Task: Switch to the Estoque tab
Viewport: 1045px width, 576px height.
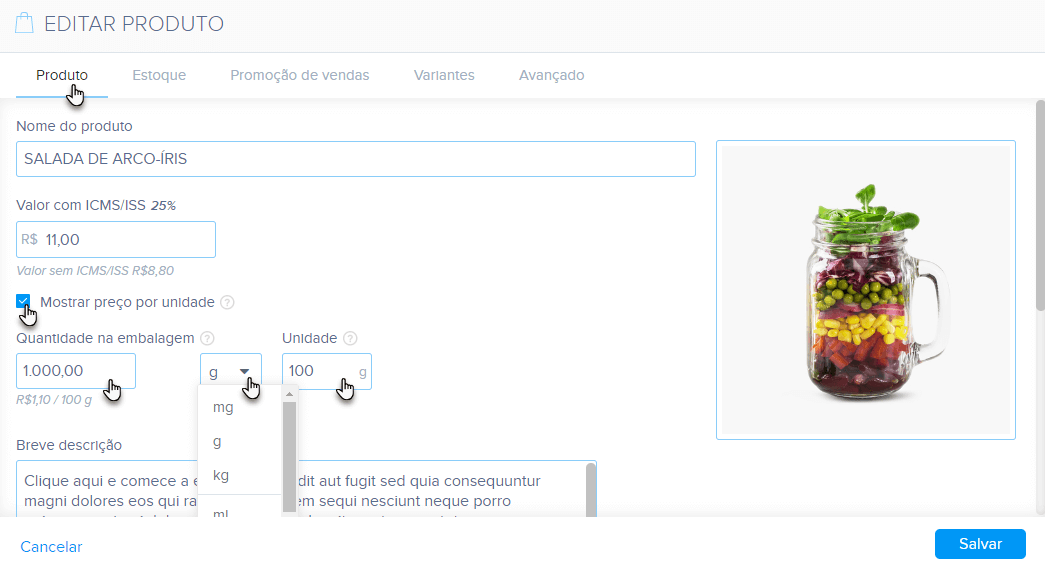Action: click(x=159, y=75)
